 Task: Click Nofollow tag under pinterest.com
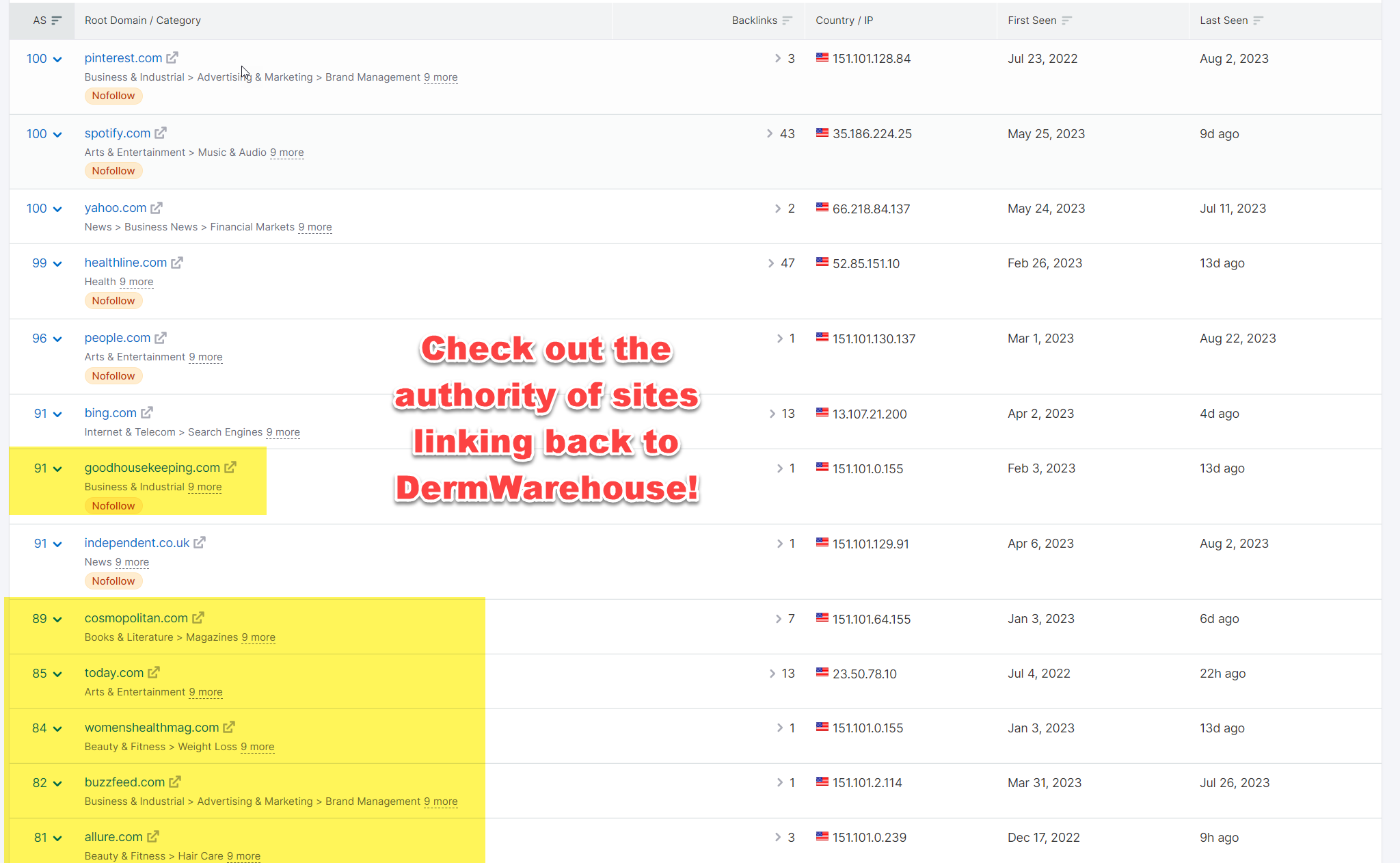click(113, 96)
